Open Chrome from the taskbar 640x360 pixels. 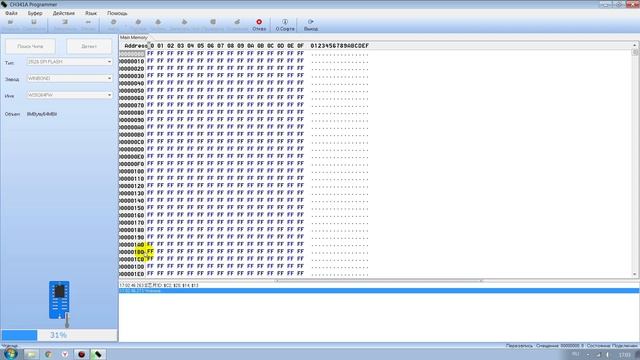[48, 354]
